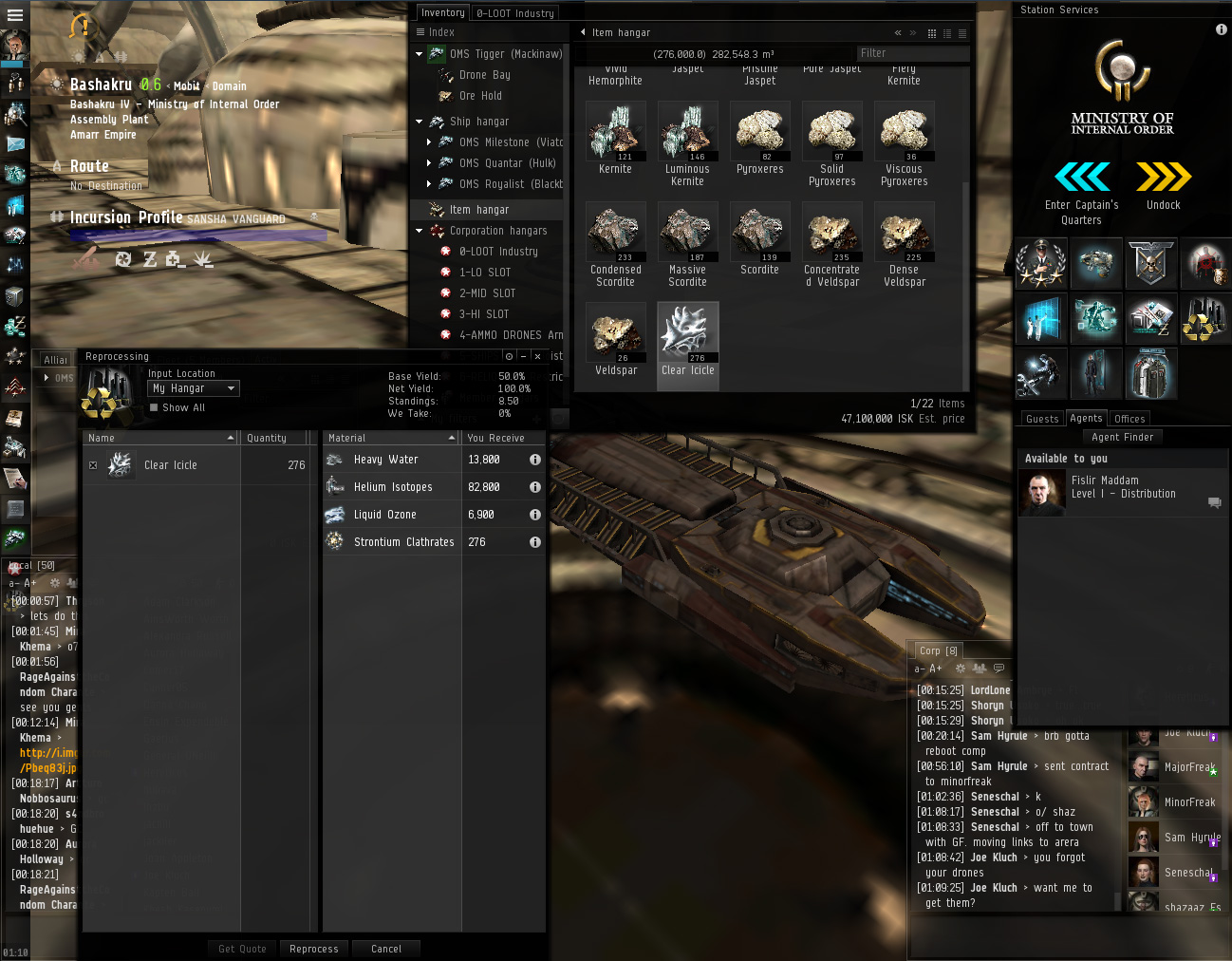The width and height of the screenshot is (1232, 961).
Task: Collapse the Ship hangar tree node
Action: click(x=420, y=122)
